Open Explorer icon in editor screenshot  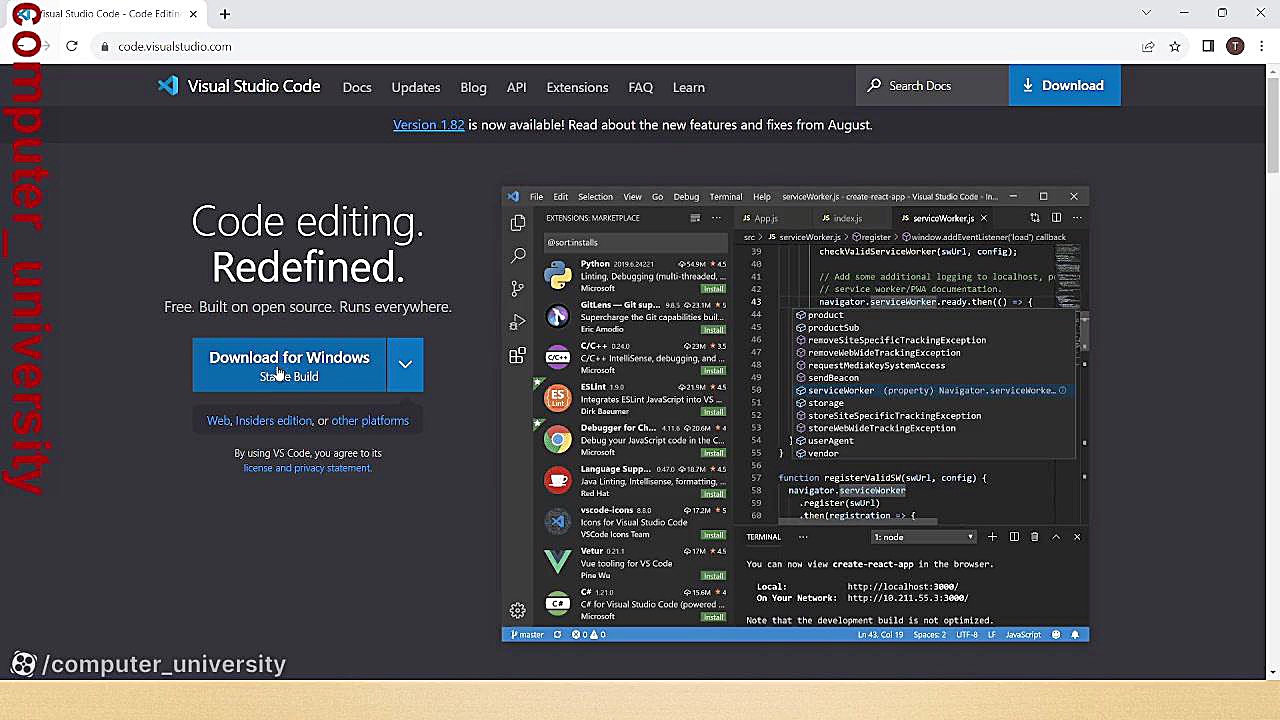pos(517,222)
